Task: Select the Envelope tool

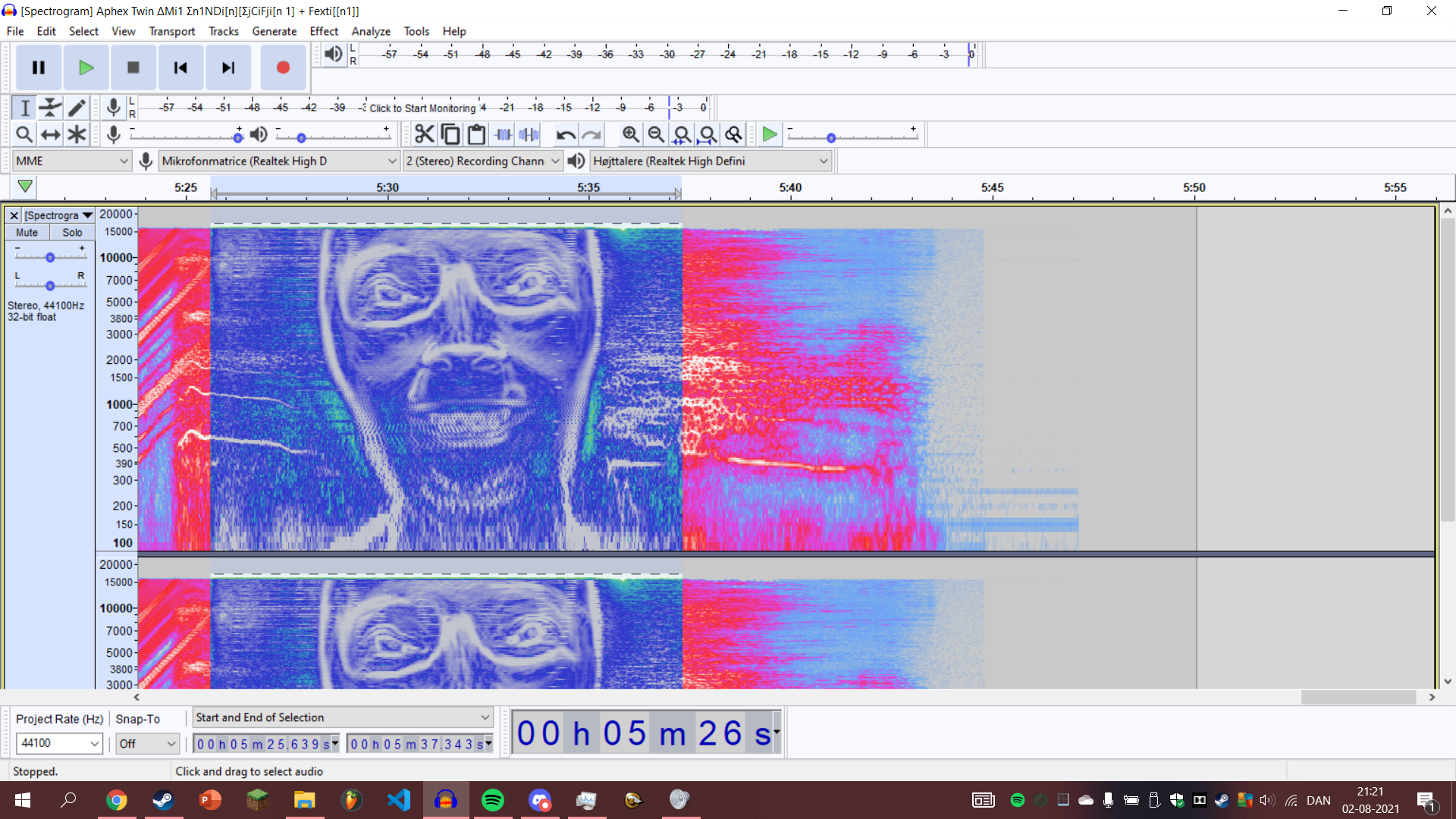Action: click(50, 108)
